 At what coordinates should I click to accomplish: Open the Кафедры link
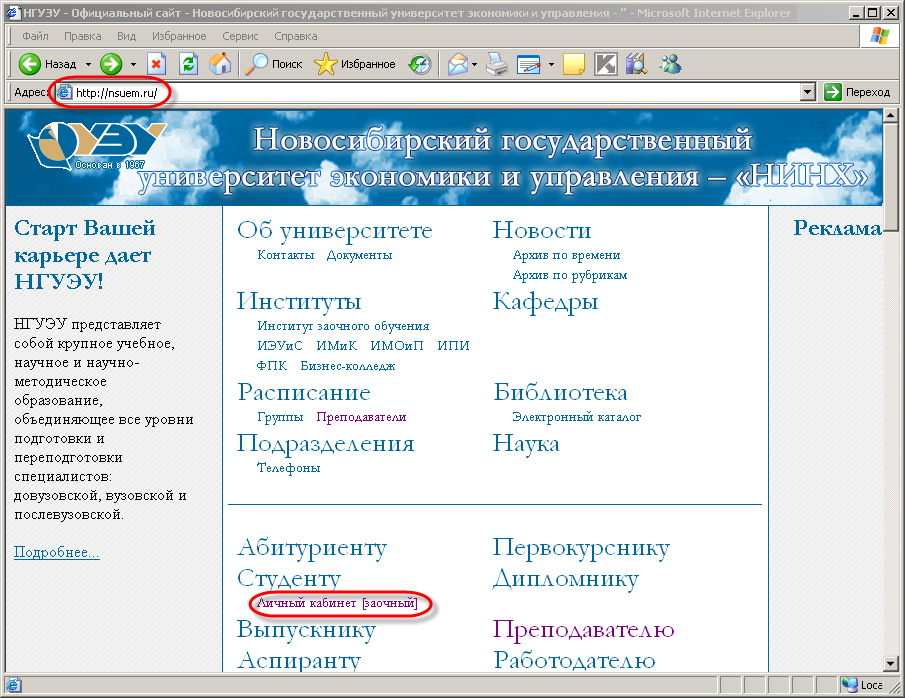(x=545, y=302)
